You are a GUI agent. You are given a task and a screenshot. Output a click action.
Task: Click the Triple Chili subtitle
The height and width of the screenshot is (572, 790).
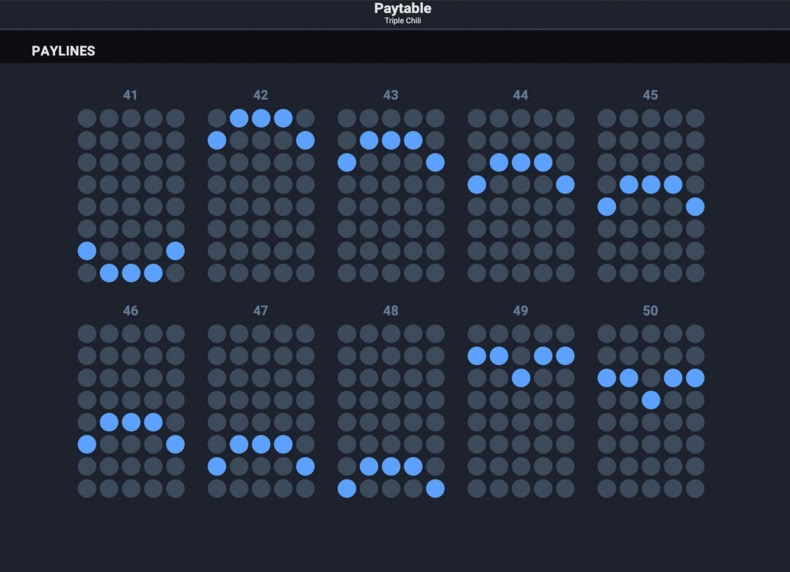403,21
